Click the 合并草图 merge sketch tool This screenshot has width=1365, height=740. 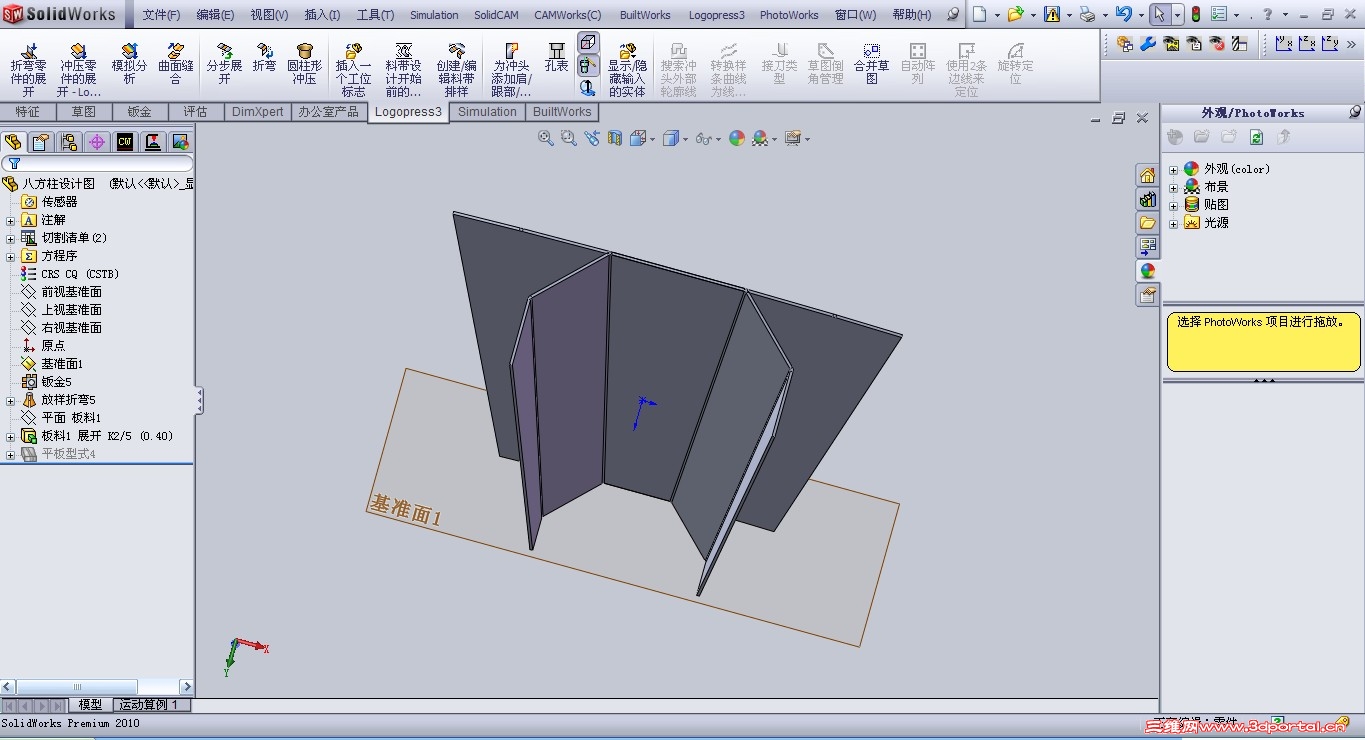(872, 64)
